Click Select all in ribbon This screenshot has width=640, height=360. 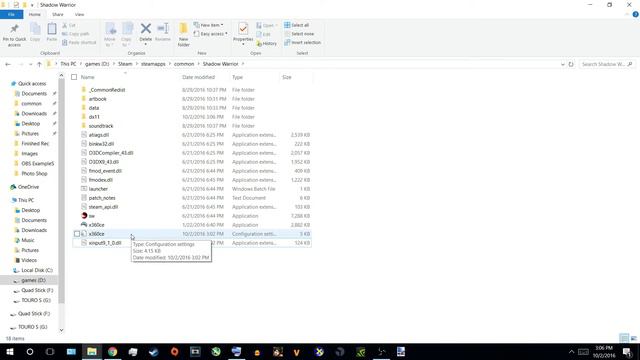297,25
